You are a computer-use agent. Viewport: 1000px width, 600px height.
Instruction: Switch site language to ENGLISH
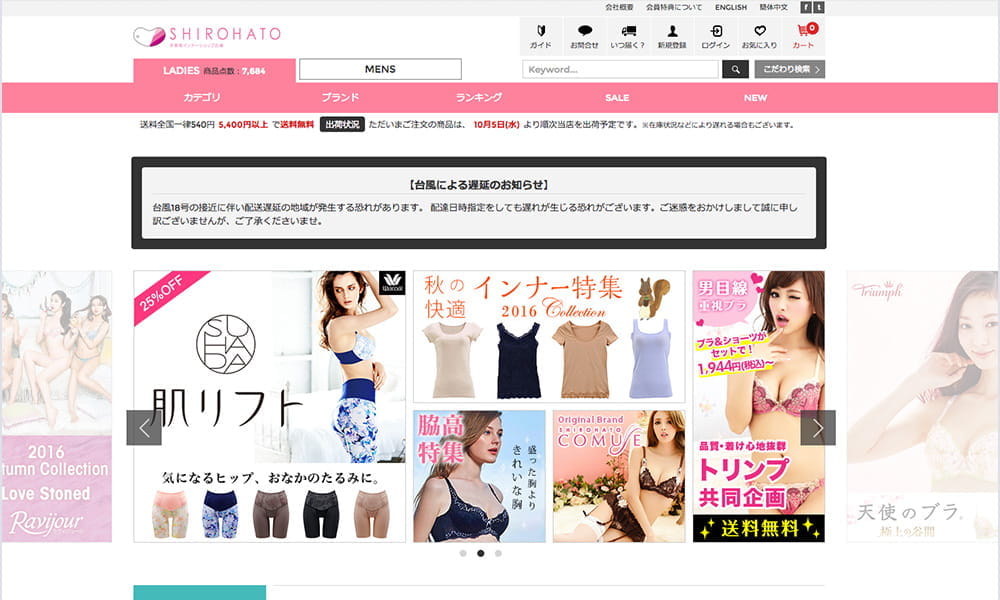pyautogui.click(x=730, y=7)
